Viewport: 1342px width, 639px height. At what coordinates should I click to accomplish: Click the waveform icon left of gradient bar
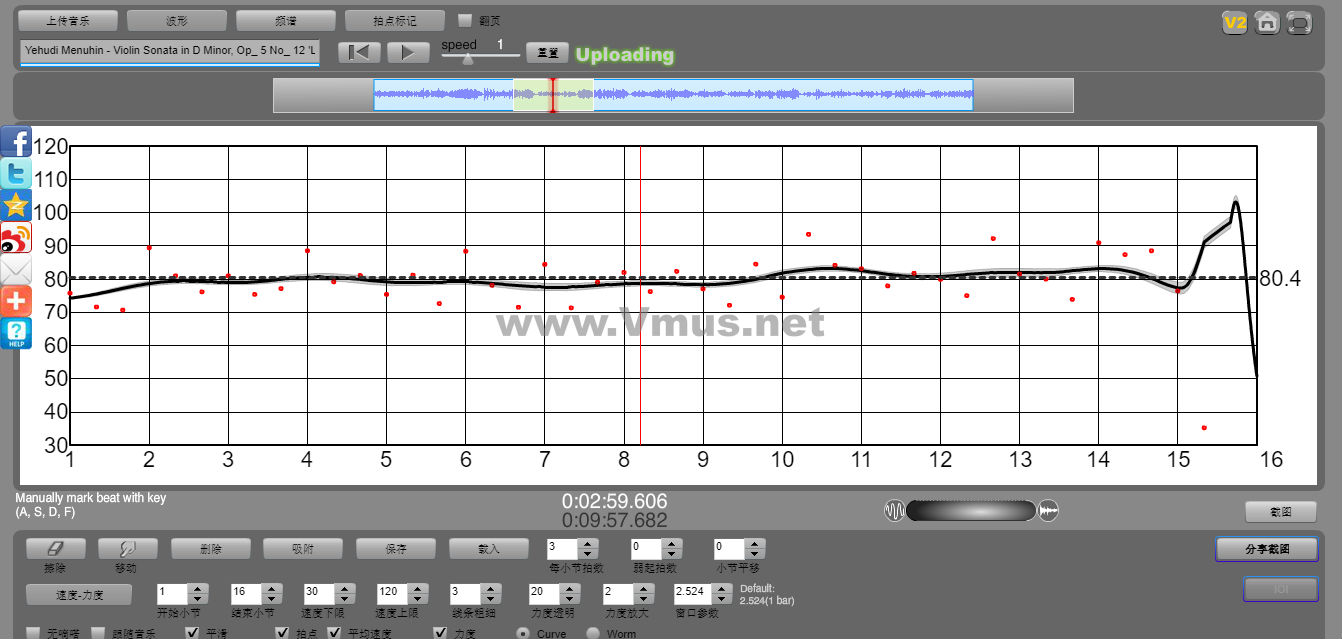894,511
